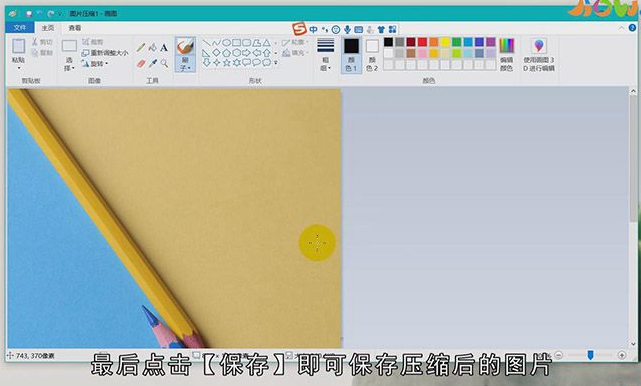Screen dimensions: 641x386
Task: Click vertical scrollbar up arrow
Action: click(633, 91)
